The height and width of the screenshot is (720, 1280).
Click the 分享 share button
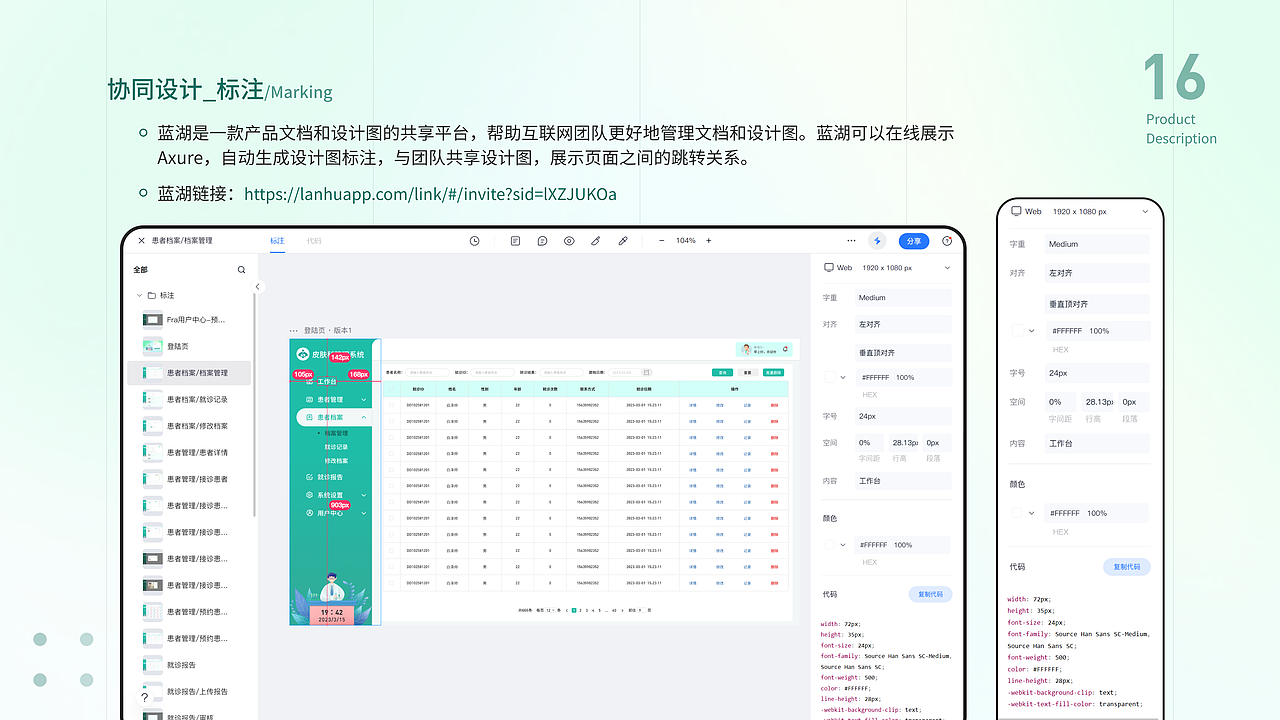click(x=913, y=240)
